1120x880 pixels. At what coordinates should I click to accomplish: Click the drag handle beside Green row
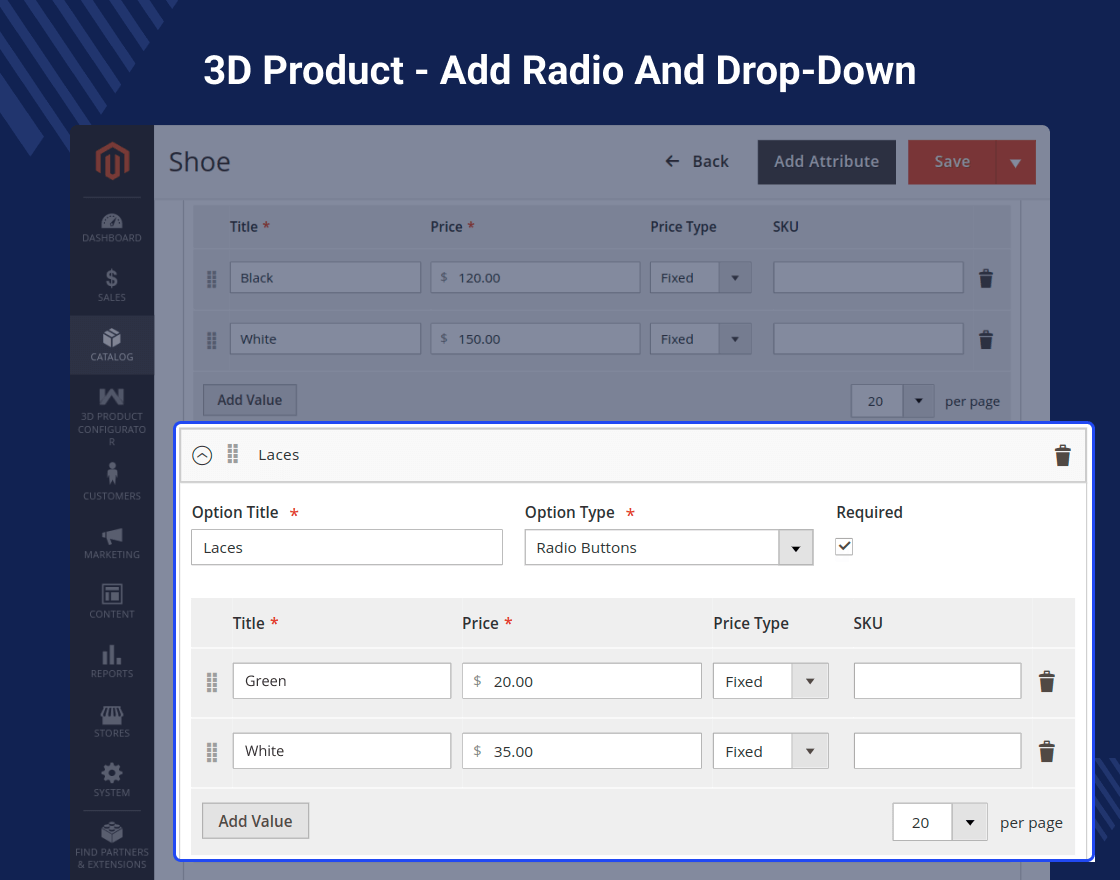pyautogui.click(x=212, y=682)
